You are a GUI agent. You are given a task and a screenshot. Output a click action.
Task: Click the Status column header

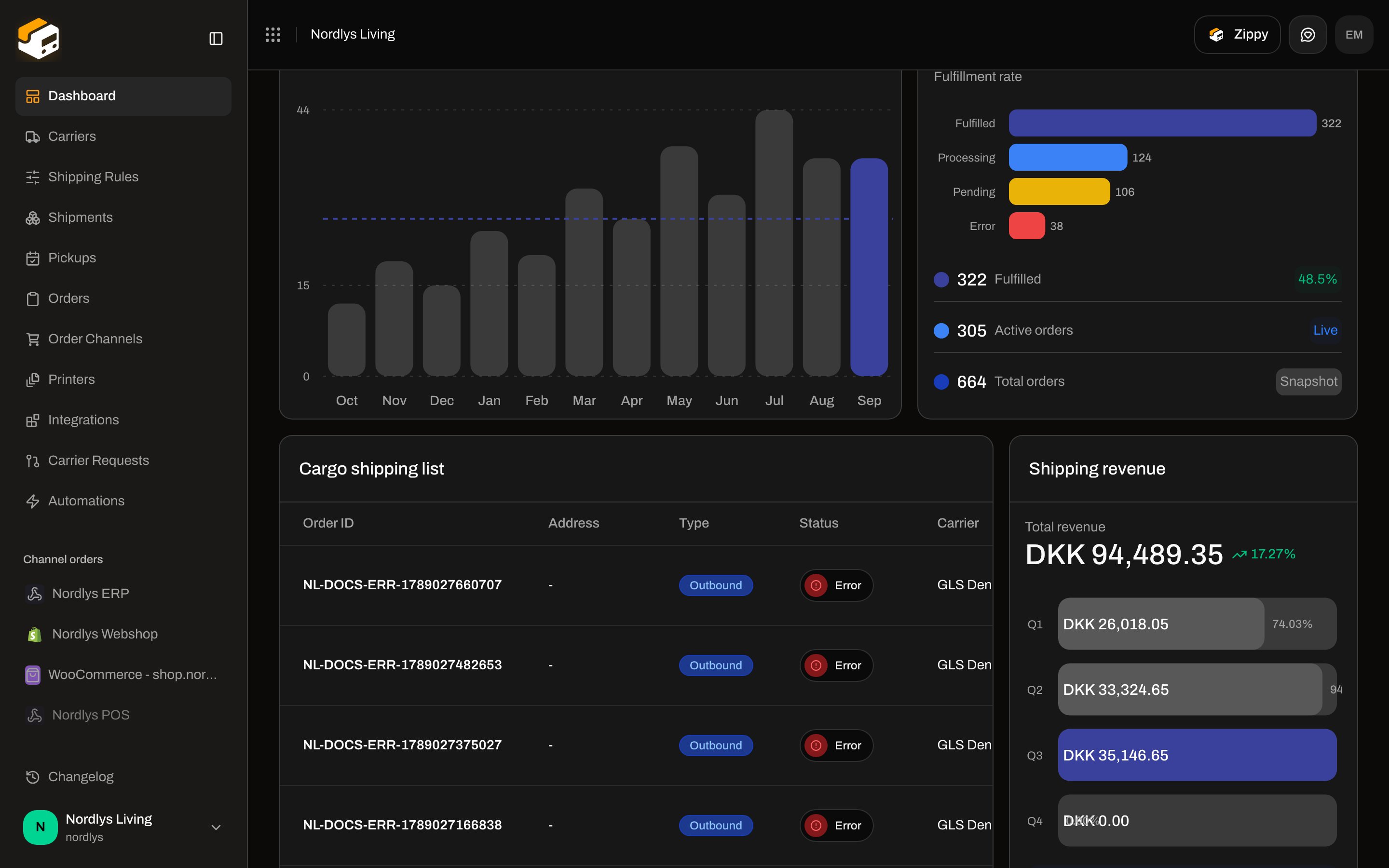click(x=818, y=523)
